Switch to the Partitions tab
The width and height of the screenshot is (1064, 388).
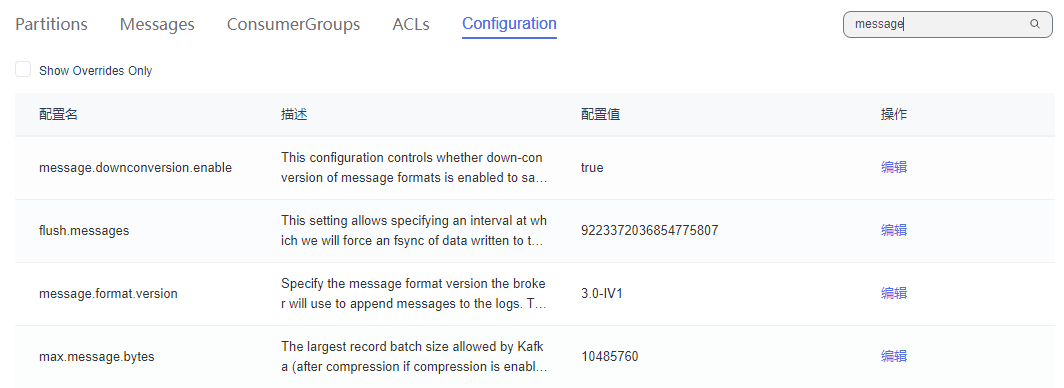52,24
